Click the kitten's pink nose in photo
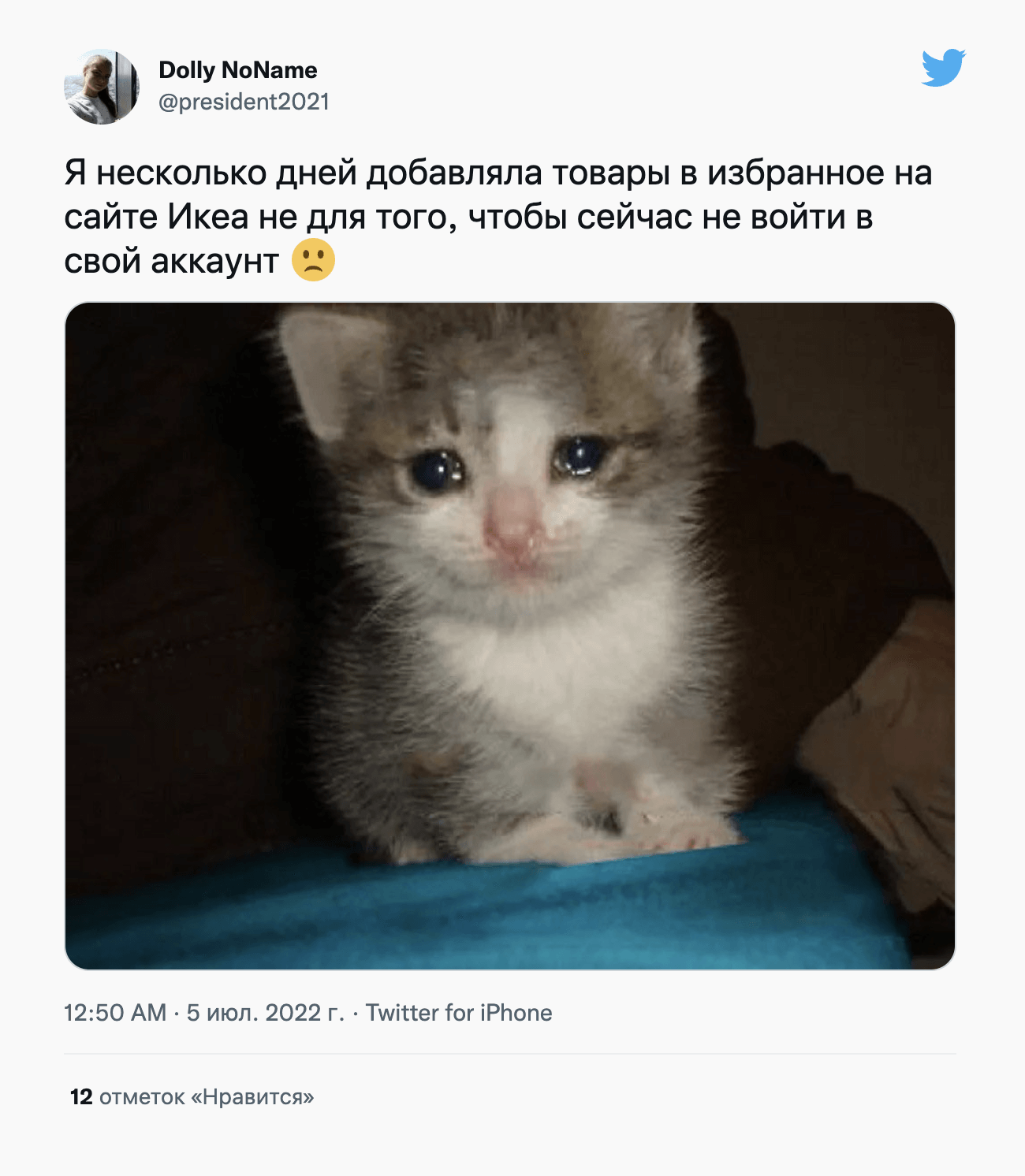The image size is (1025, 1176). (x=512, y=524)
